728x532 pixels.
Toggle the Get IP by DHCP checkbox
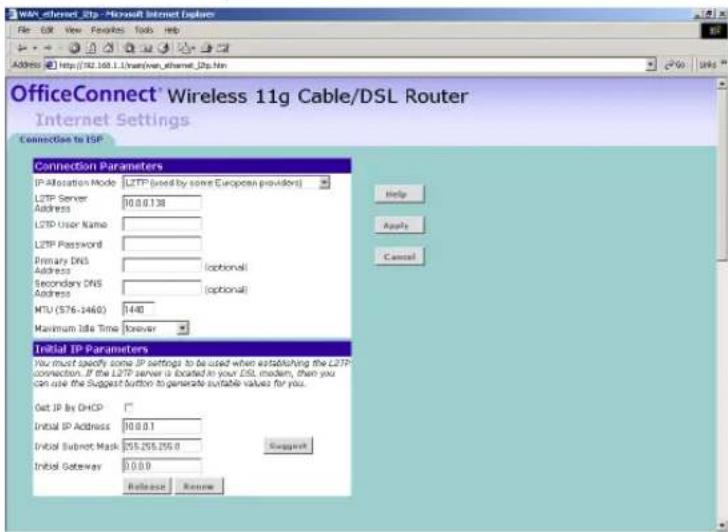click(128, 408)
